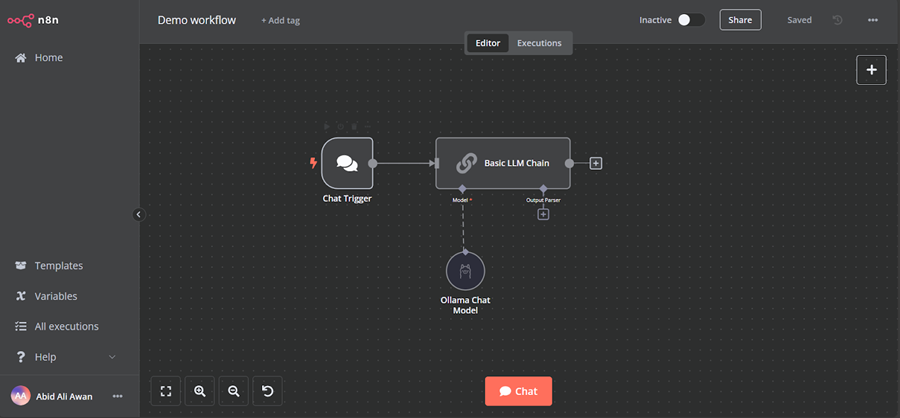Switch to Editor tab
This screenshot has width=900, height=418.
[x=488, y=43]
